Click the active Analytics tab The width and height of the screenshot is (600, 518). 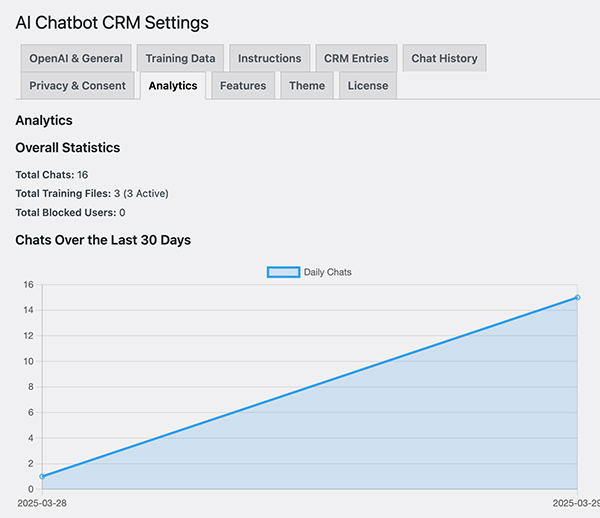pyautogui.click(x=173, y=86)
